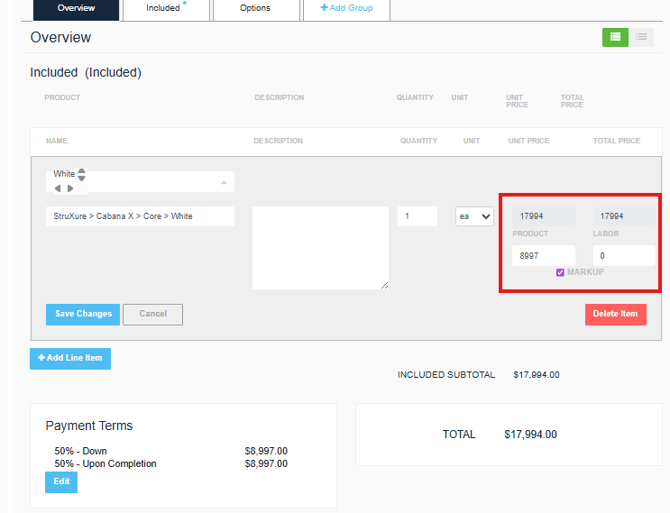The height and width of the screenshot is (513, 670).
Task: Open the Options tab
Action: point(256,9)
